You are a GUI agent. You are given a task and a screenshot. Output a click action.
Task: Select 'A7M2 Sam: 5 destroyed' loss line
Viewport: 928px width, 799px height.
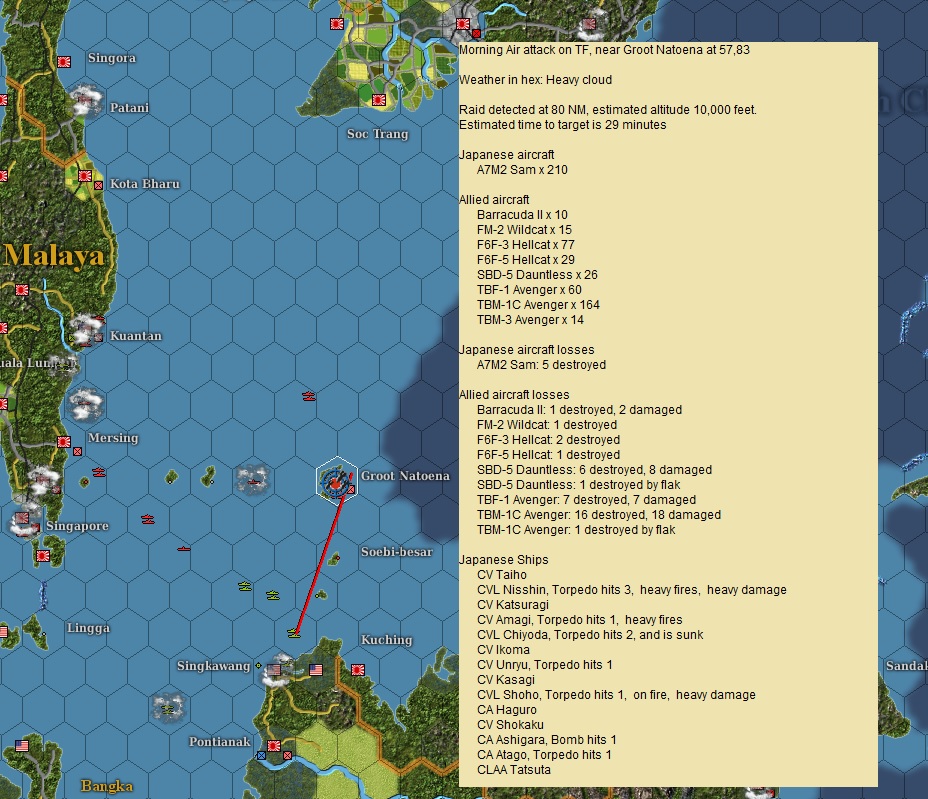click(x=541, y=365)
